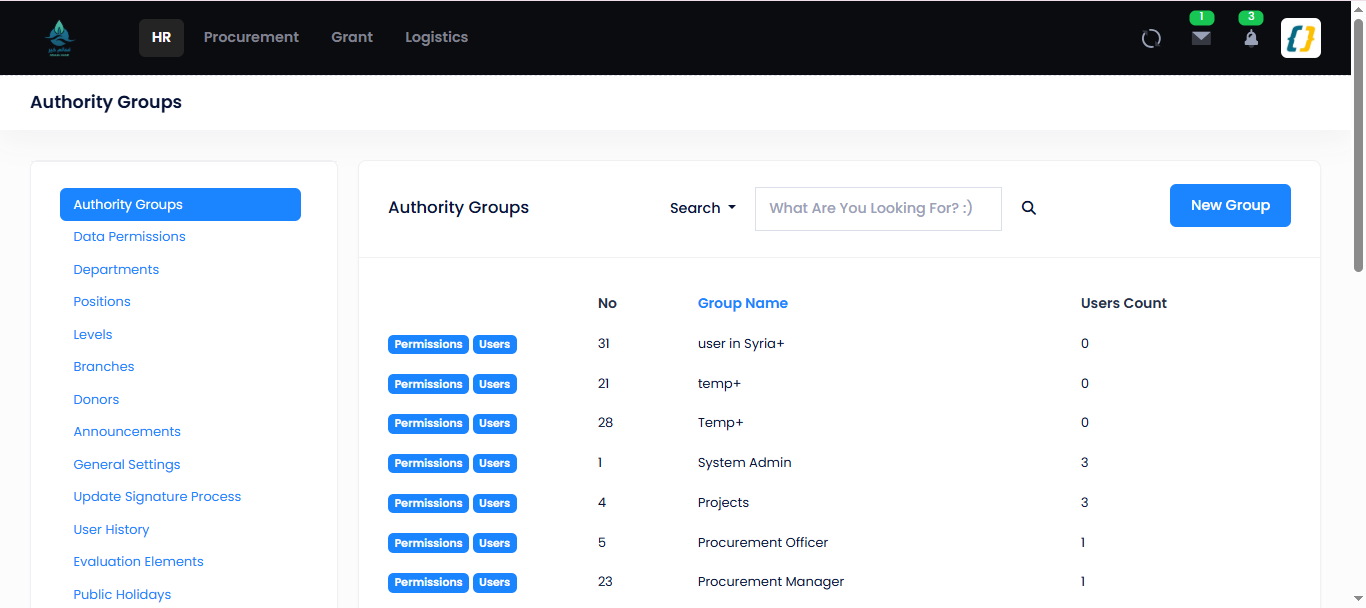Open Users for Procurement Manager group
Image resolution: width=1366 pixels, height=608 pixels.
pyautogui.click(x=494, y=582)
